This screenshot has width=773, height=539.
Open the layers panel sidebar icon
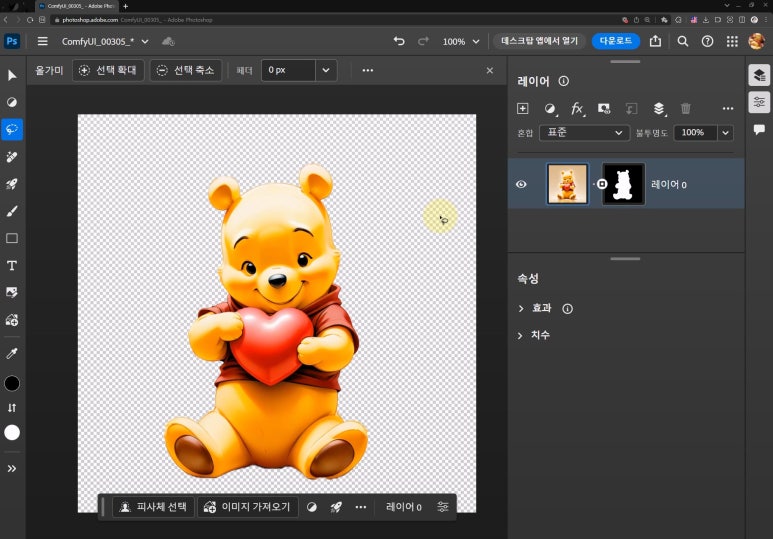coord(759,75)
